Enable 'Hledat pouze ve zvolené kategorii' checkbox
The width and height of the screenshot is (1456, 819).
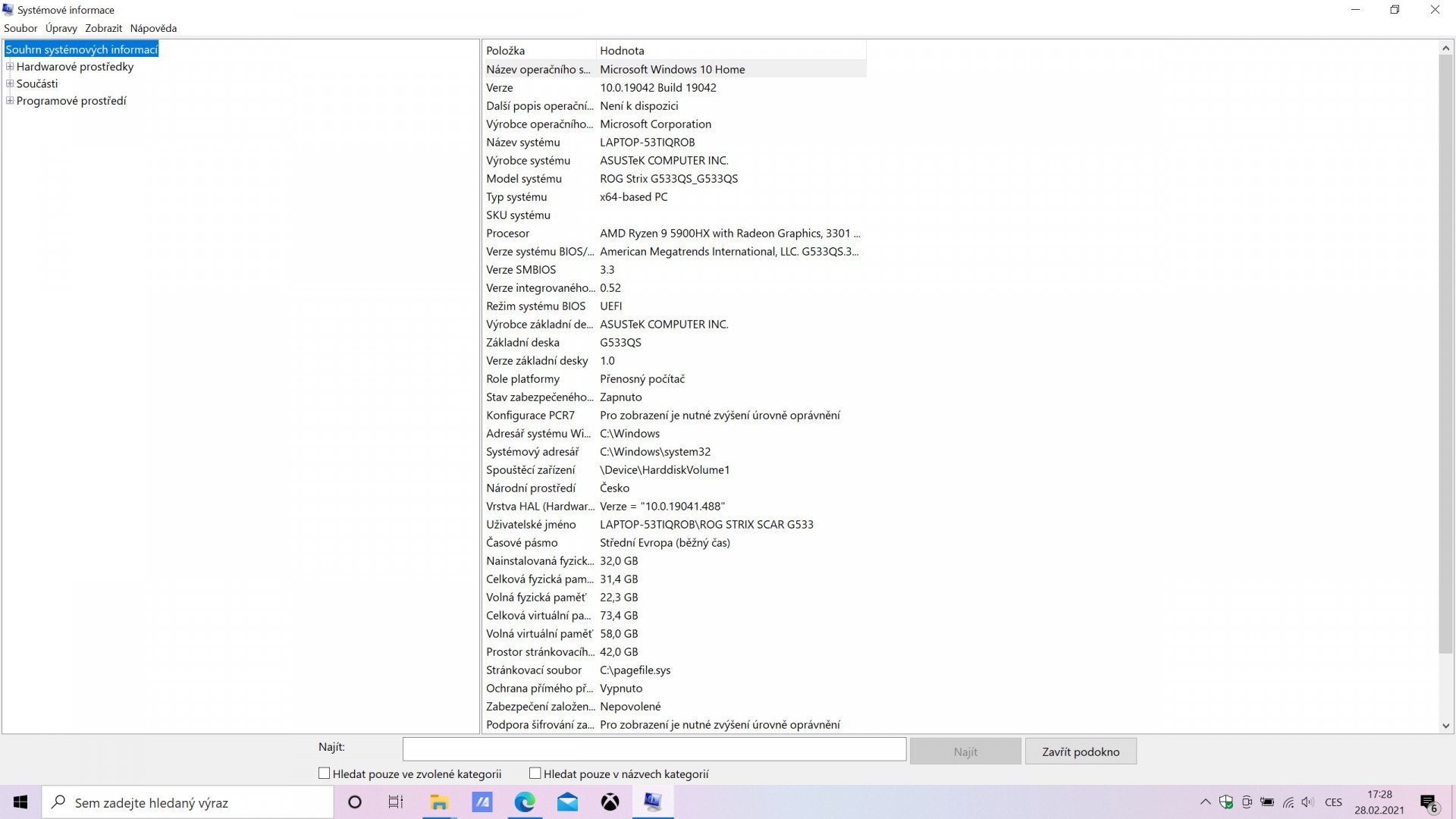tap(324, 773)
